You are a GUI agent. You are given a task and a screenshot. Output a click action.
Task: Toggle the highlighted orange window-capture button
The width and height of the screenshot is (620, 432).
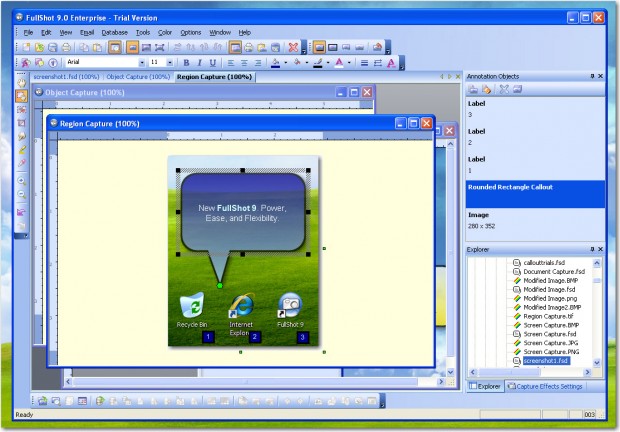coord(115,47)
